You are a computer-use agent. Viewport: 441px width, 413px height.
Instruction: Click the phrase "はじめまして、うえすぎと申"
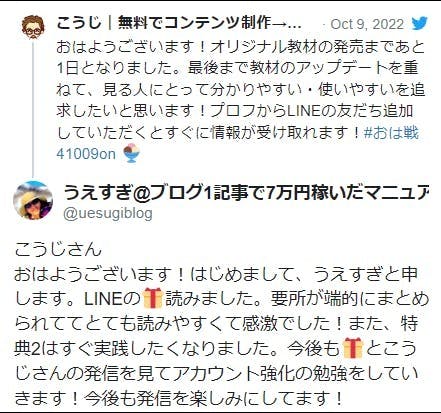(304, 274)
